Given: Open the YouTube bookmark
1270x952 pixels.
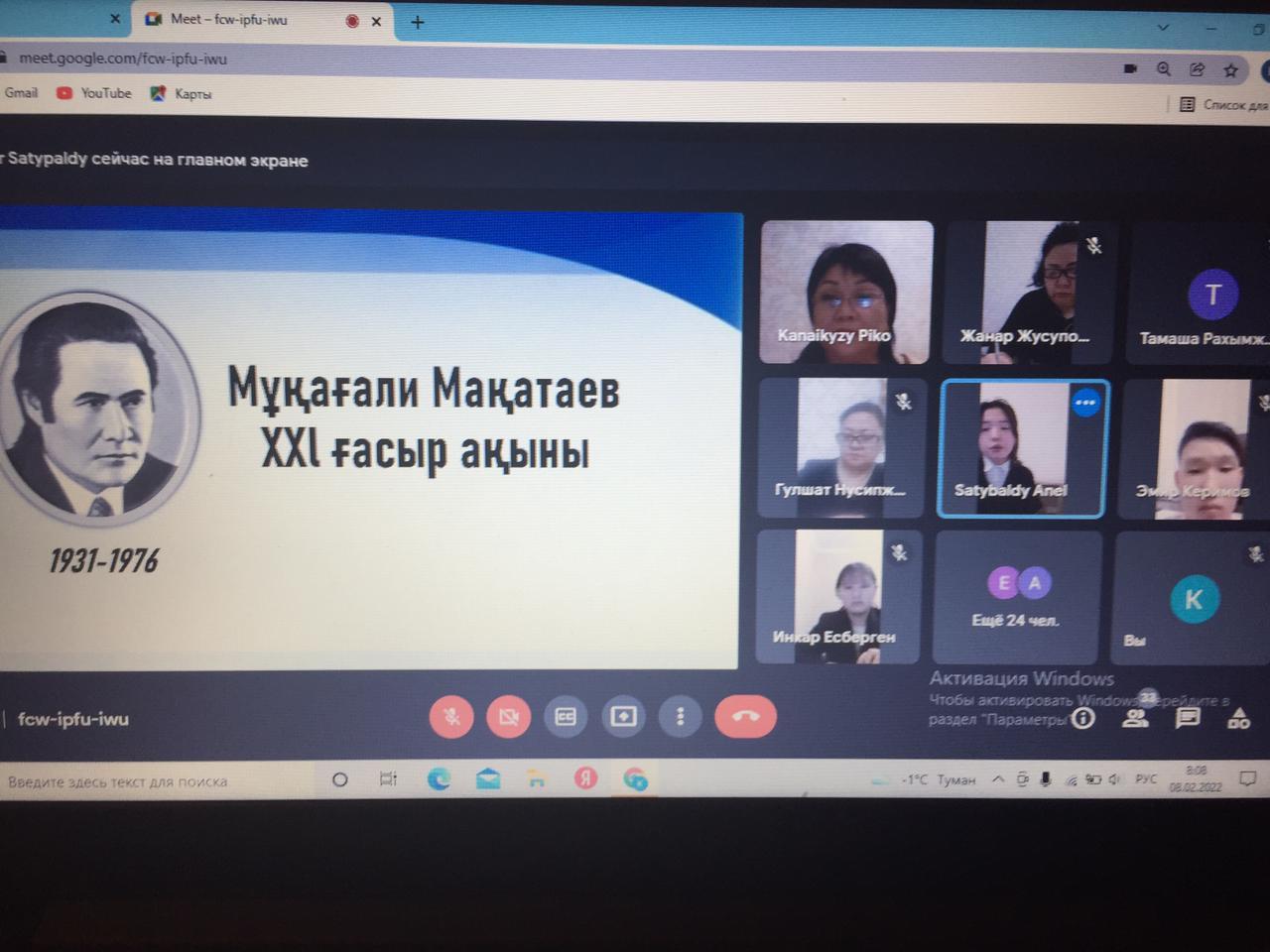Looking at the screenshot, I should [x=95, y=93].
